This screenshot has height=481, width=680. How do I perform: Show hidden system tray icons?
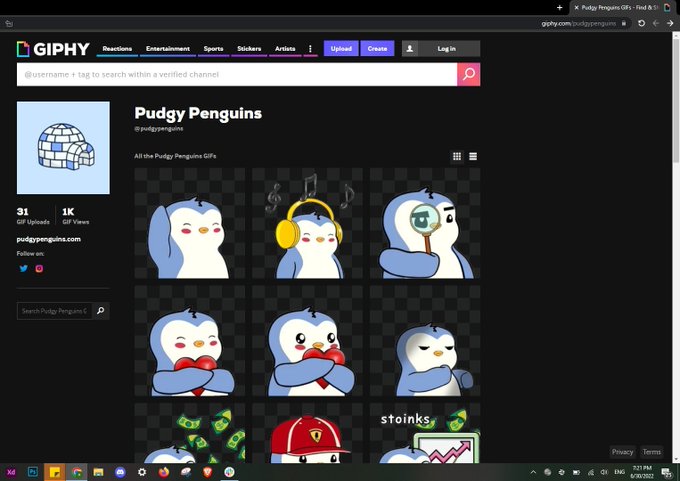(x=533, y=472)
